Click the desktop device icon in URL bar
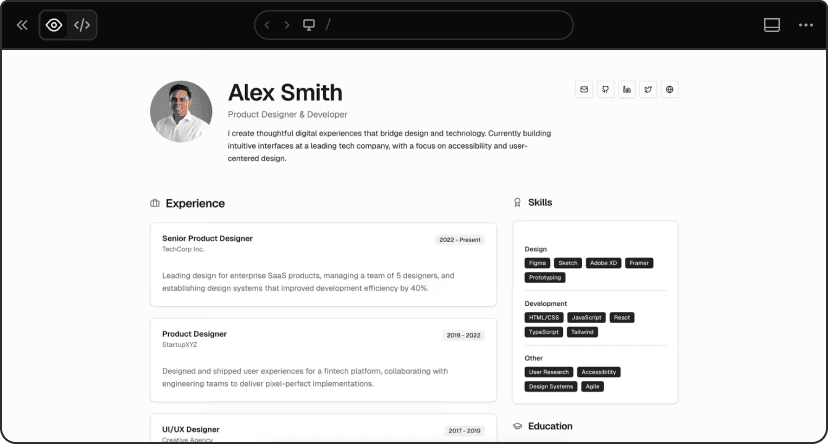 tap(309, 25)
